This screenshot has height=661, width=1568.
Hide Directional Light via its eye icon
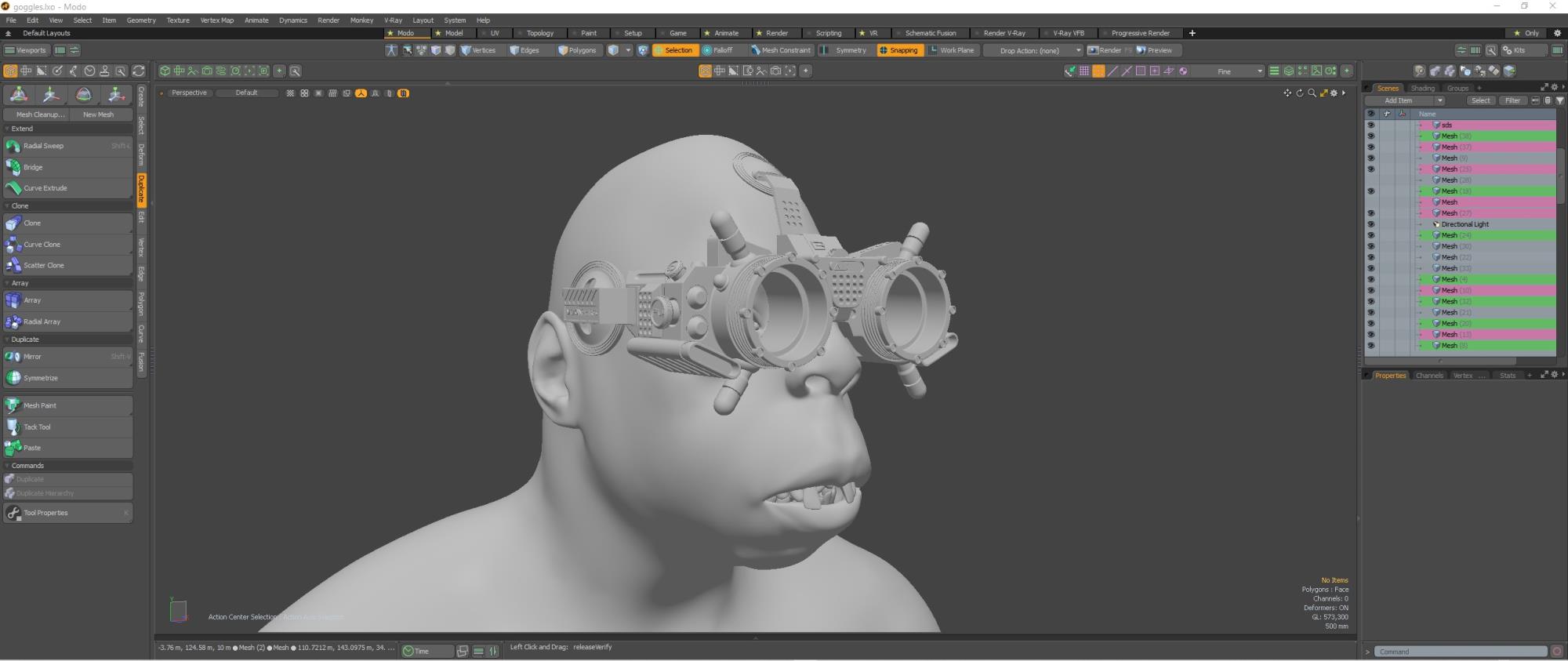coord(1370,224)
